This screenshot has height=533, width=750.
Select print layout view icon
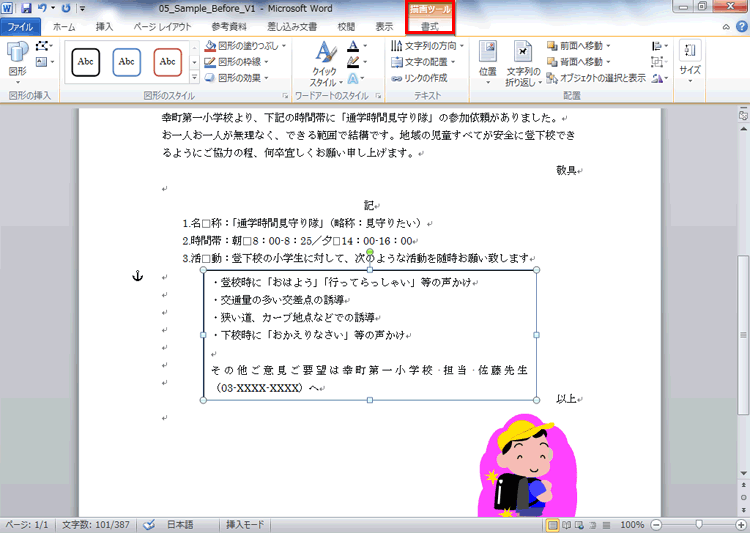pyautogui.click(x=552, y=525)
